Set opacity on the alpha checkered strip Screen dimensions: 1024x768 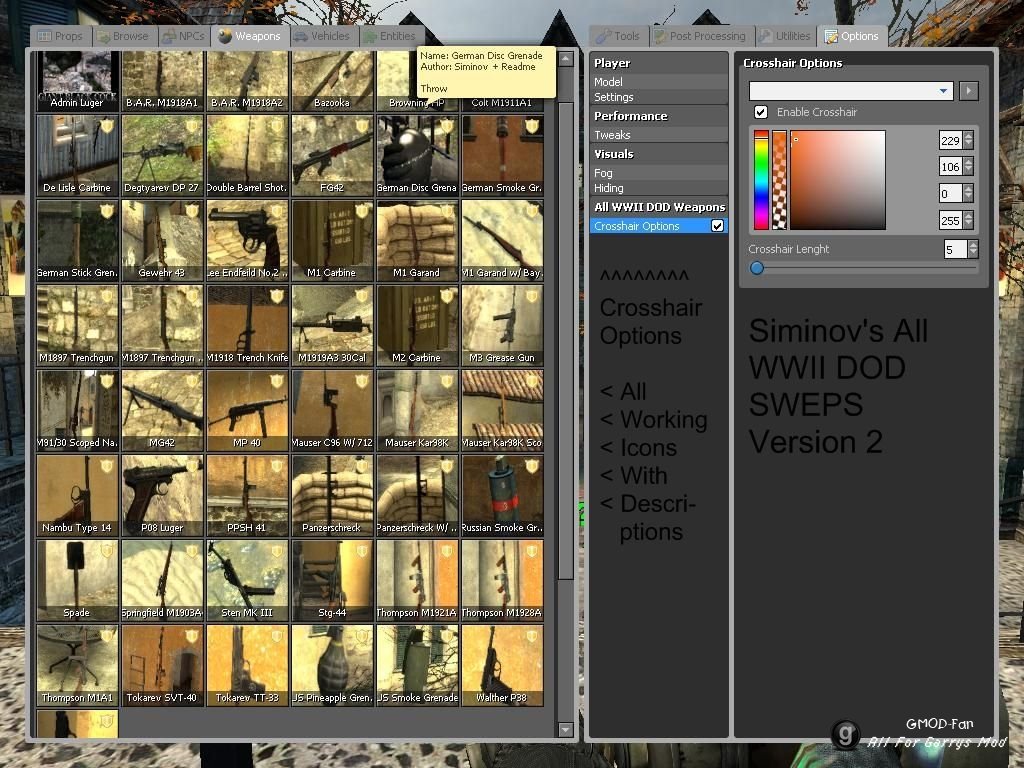tap(780, 180)
